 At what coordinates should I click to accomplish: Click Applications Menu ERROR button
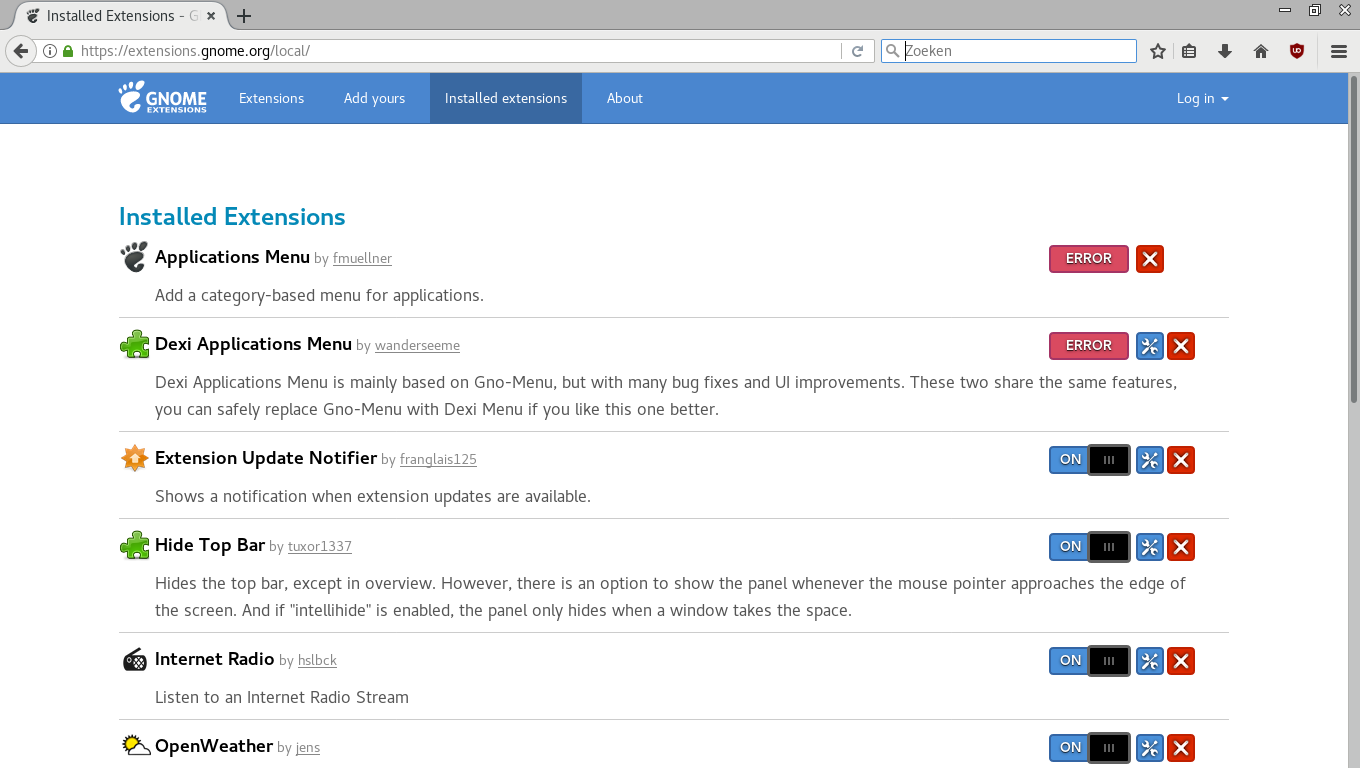pos(1088,259)
